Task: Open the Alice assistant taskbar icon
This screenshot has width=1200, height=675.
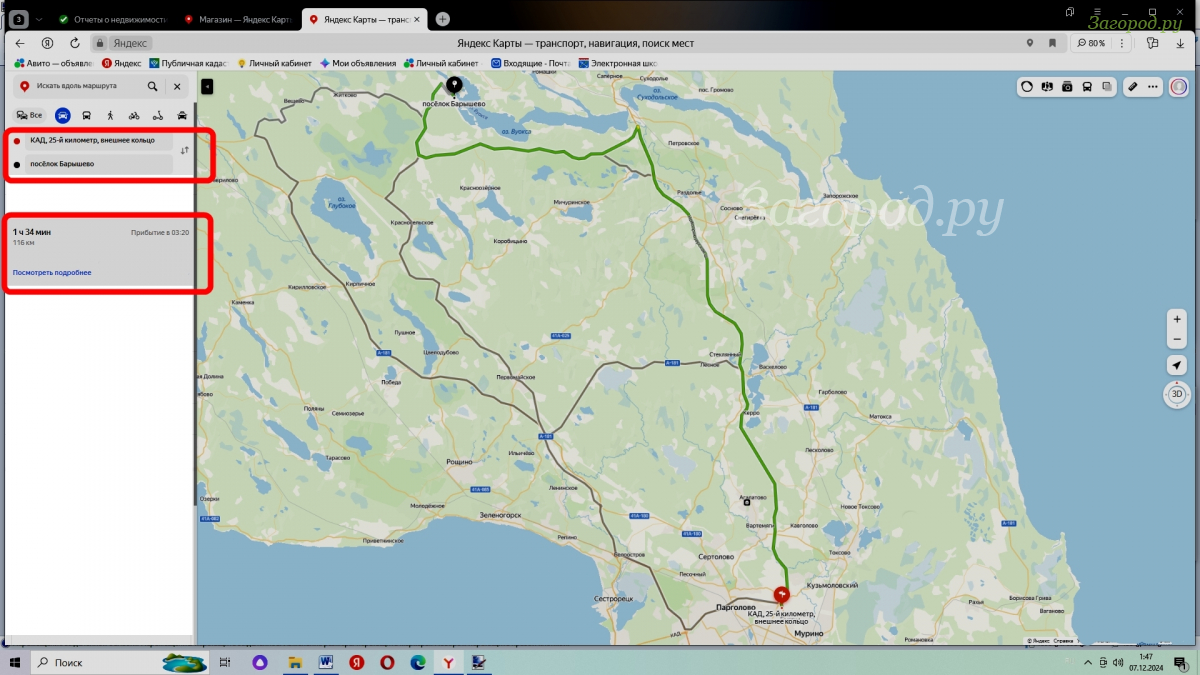Action: (x=259, y=662)
